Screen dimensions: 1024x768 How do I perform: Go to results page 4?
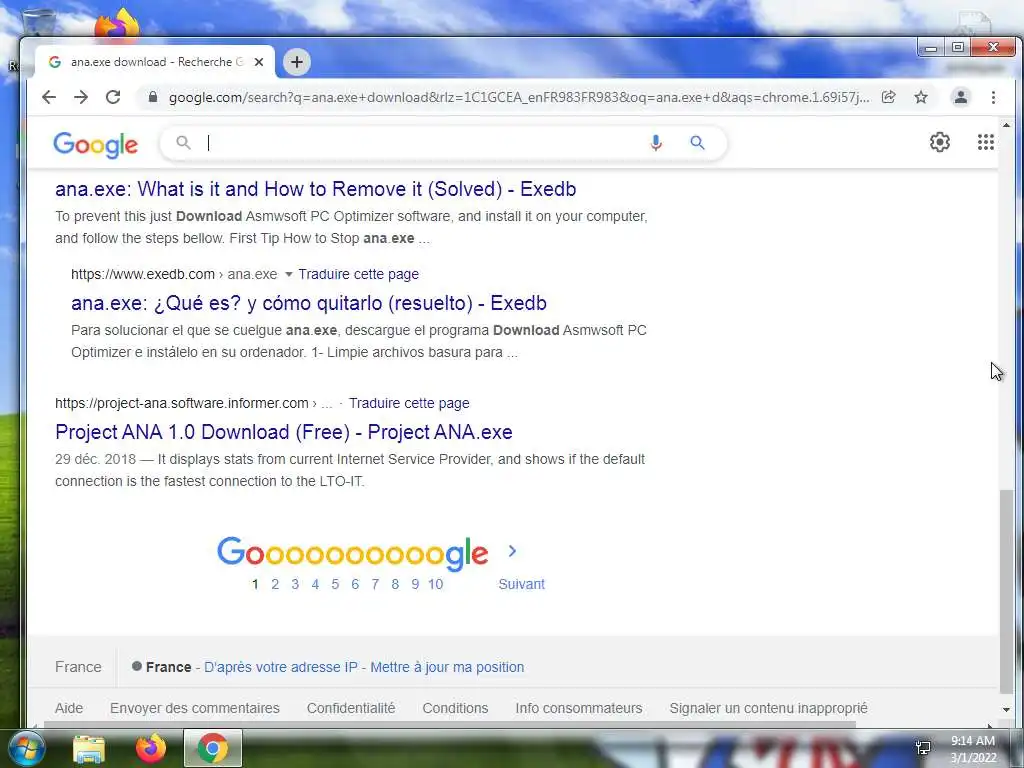tap(315, 584)
